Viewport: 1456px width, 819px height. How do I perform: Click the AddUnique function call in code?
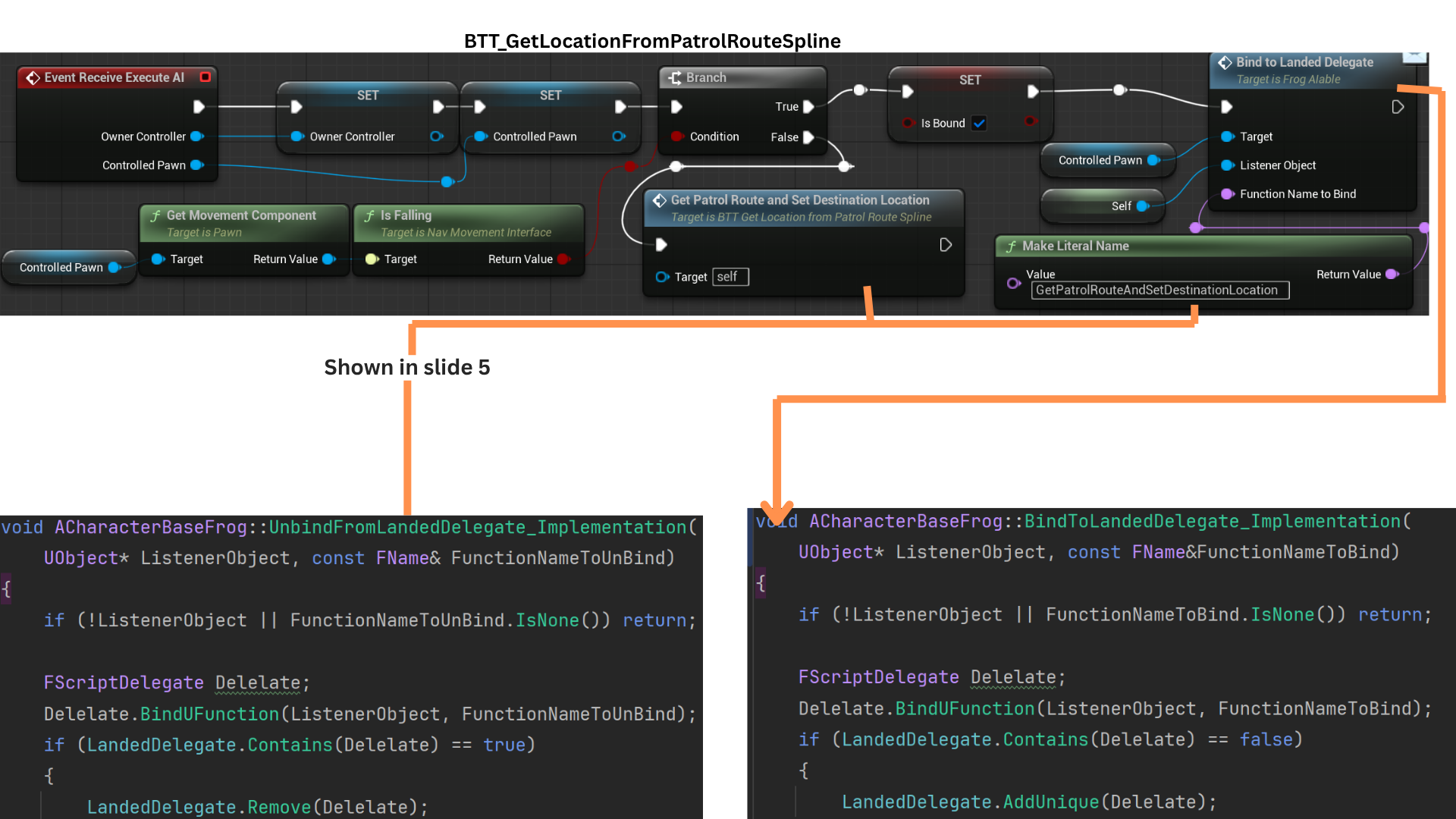click(x=1050, y=802)
